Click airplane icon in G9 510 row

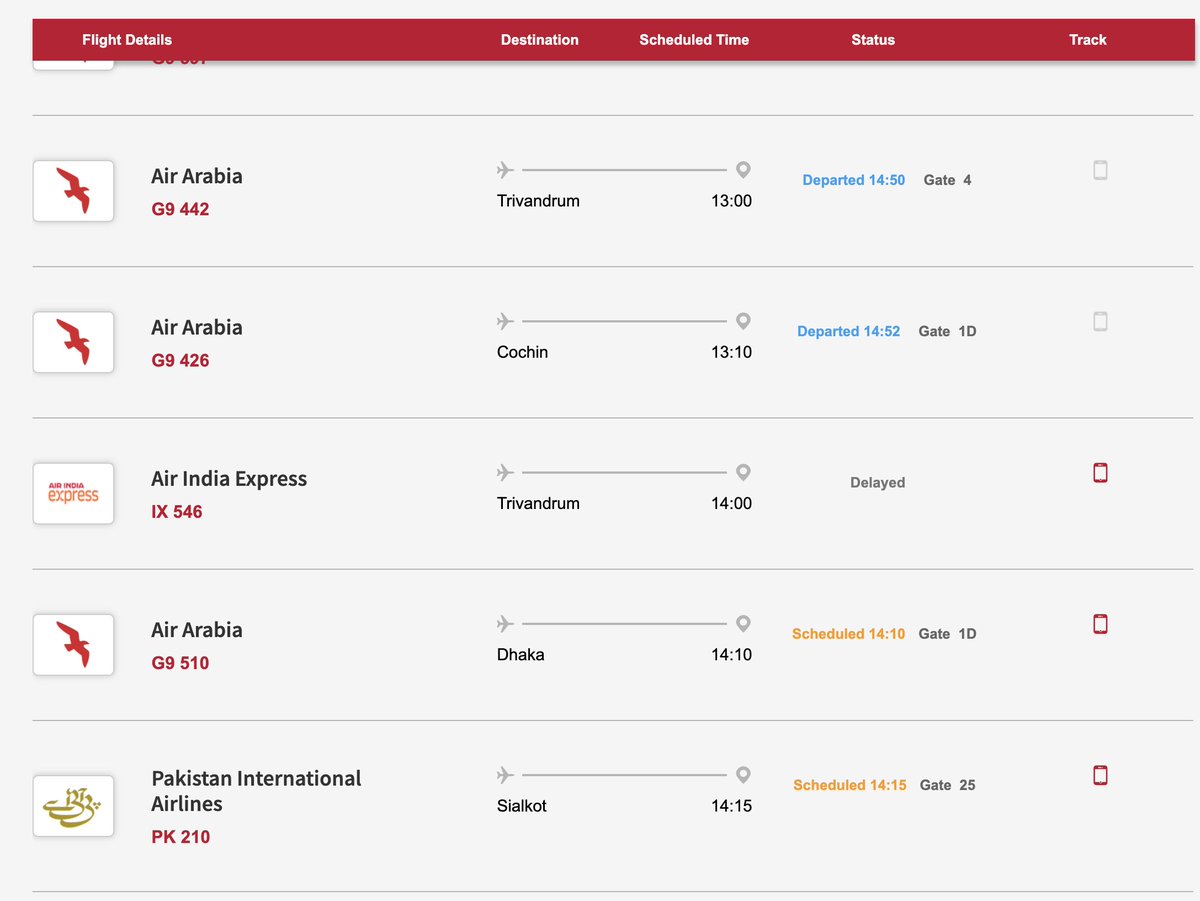tap(505, 624)
